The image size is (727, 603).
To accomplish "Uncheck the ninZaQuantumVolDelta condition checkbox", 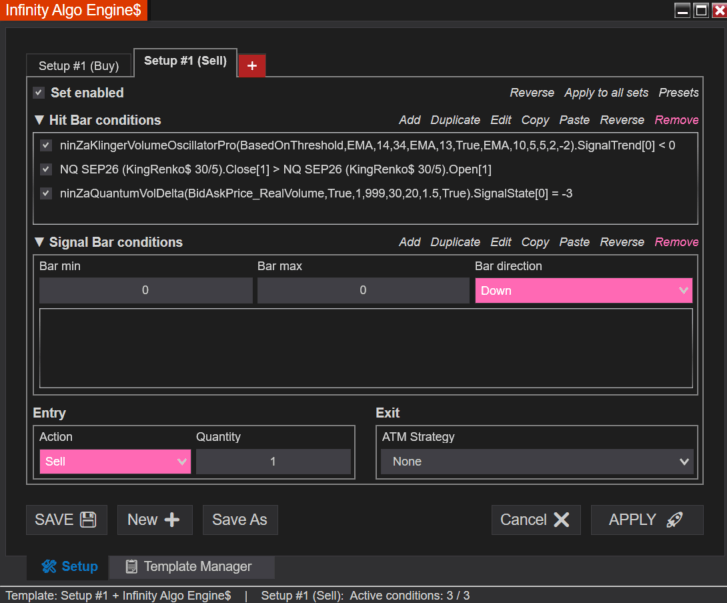I will pyautogui.click(x=45, y=193).
